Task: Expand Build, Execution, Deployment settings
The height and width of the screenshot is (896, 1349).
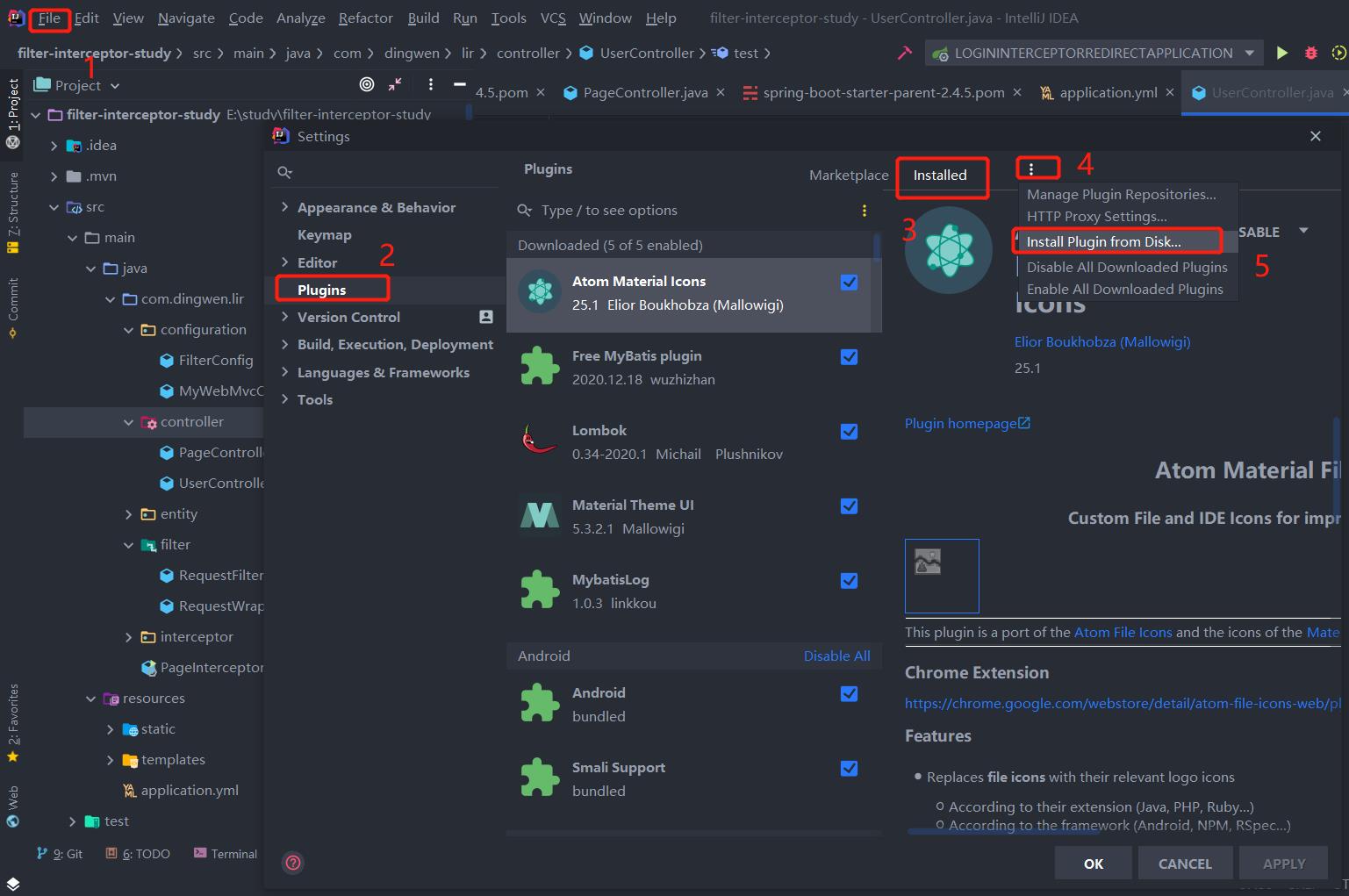Action: (x=284, y=345)
